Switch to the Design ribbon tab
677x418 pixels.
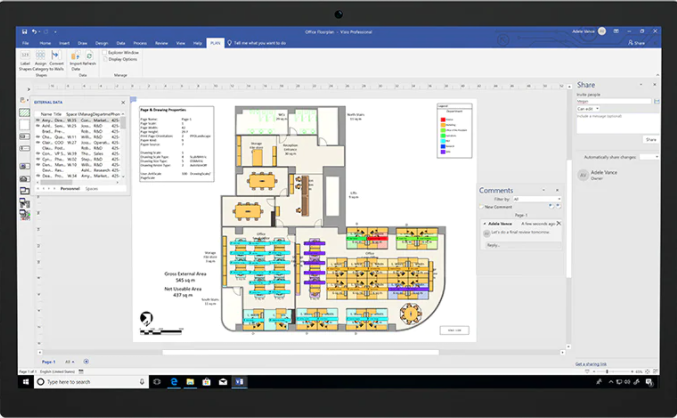point(101,43)
